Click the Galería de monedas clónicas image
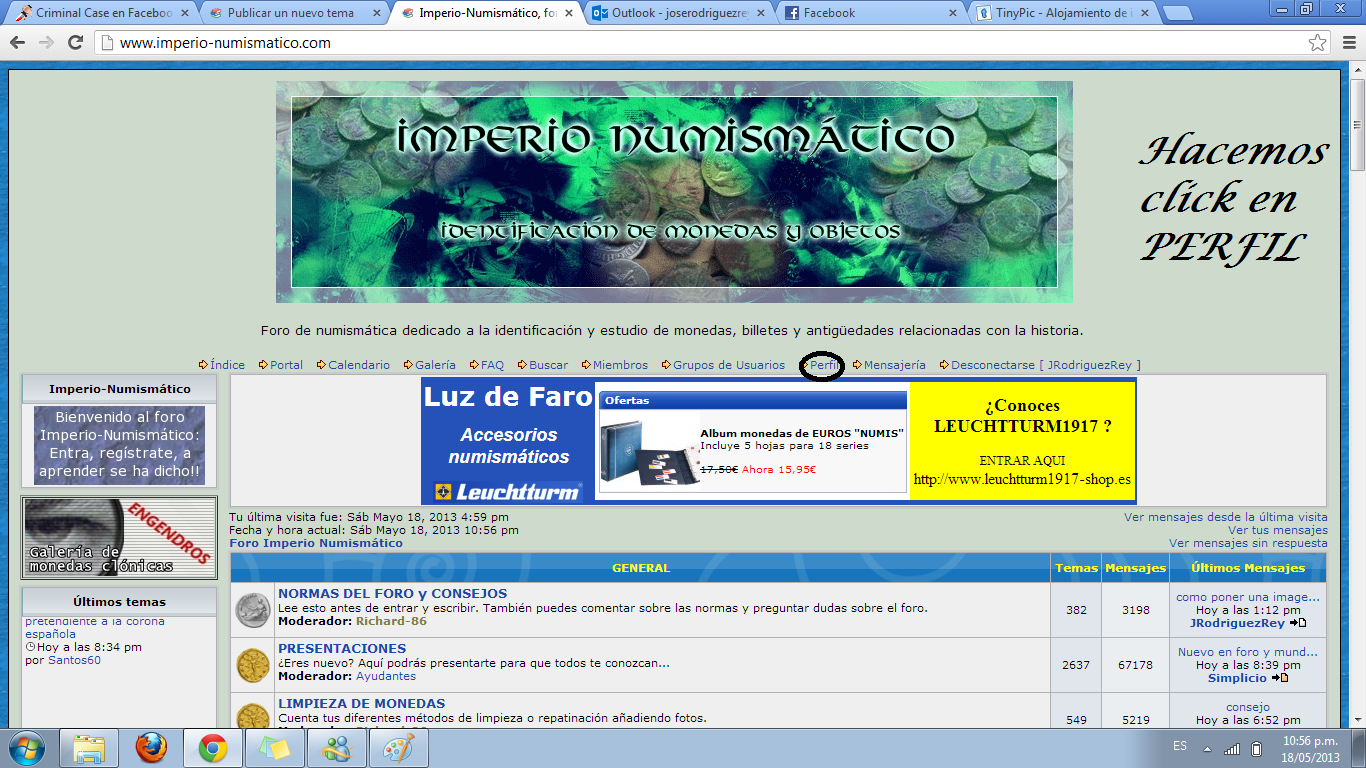 (119, 538)
